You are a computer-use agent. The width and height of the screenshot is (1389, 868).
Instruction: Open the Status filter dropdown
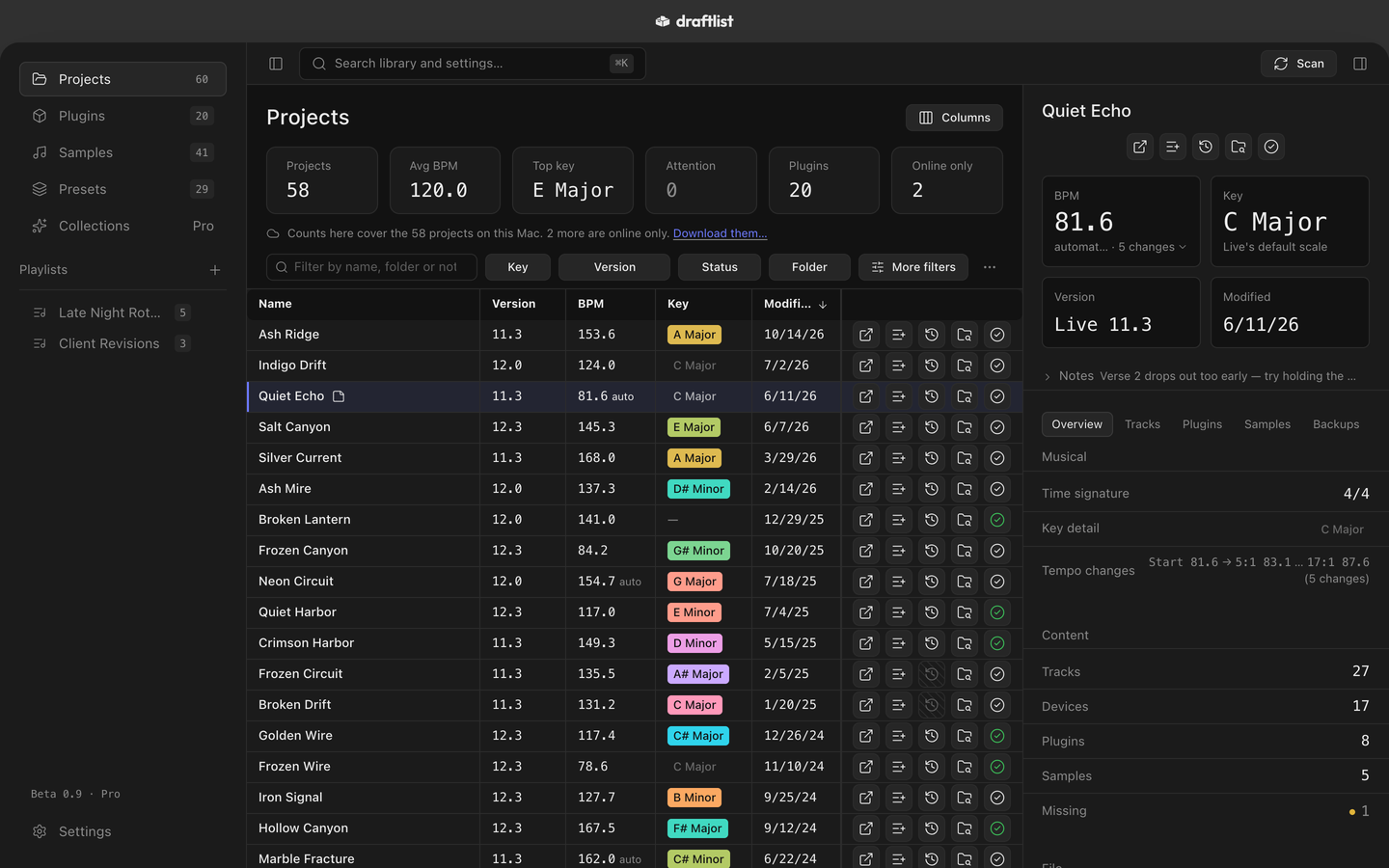tap(720, 267)
